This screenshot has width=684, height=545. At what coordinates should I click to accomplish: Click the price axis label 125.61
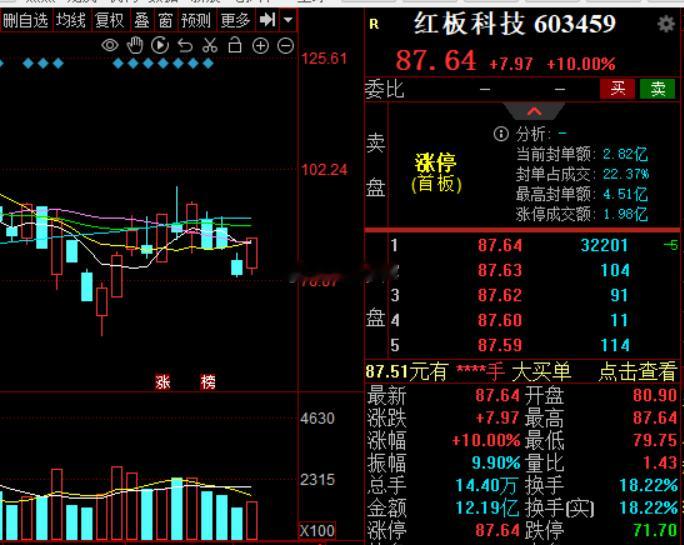[x=324, y=58]
